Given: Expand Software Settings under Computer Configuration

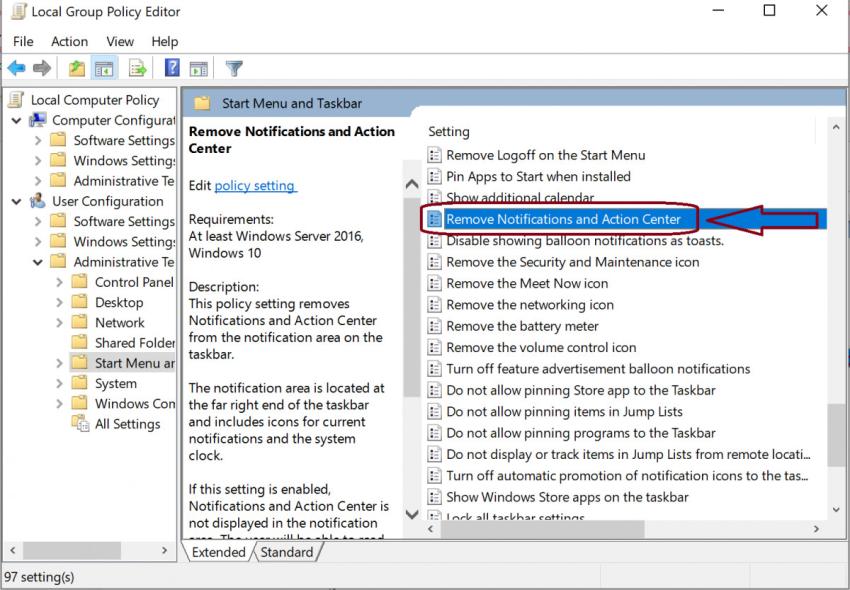Looking at the screenshot, I should pyautogui.click(x=37, y=140).
